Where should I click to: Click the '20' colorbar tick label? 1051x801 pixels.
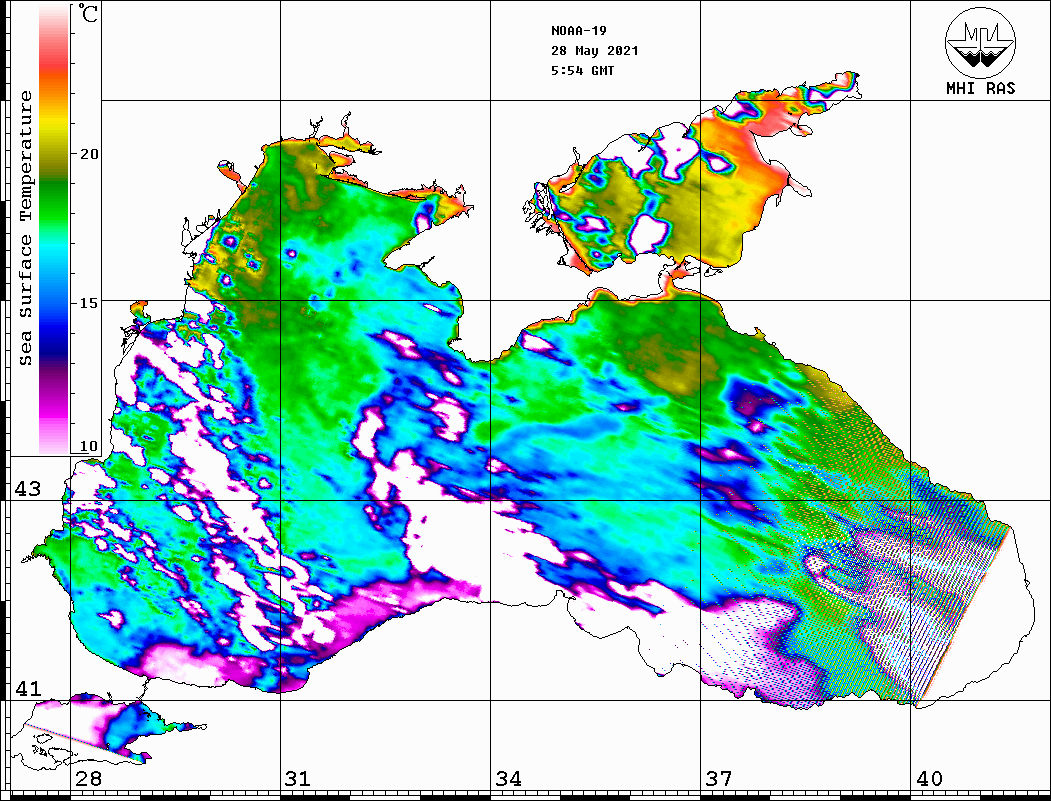(88, 153)
